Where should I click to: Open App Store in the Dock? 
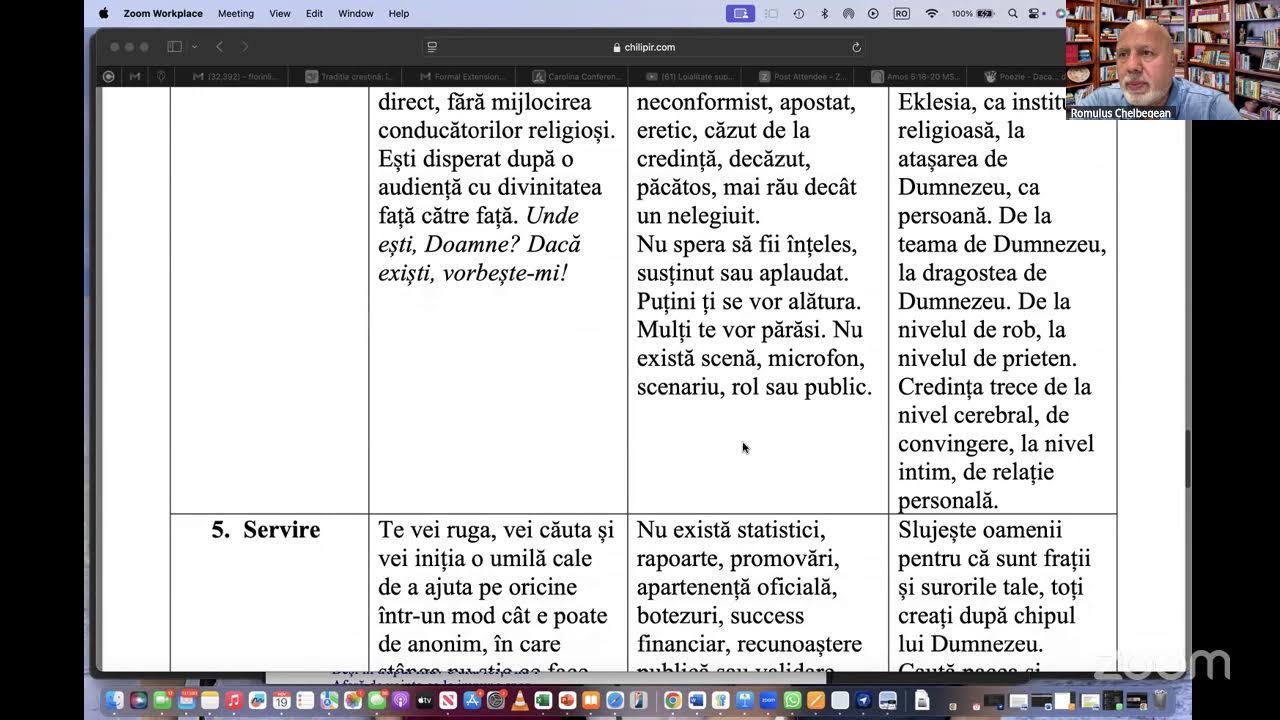472,700
